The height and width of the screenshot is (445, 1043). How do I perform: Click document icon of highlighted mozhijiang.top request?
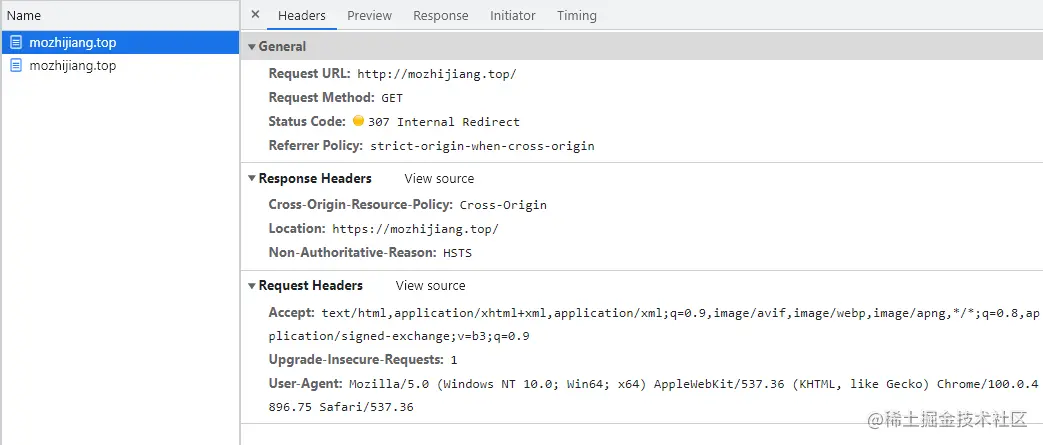[x=16, y=43]
